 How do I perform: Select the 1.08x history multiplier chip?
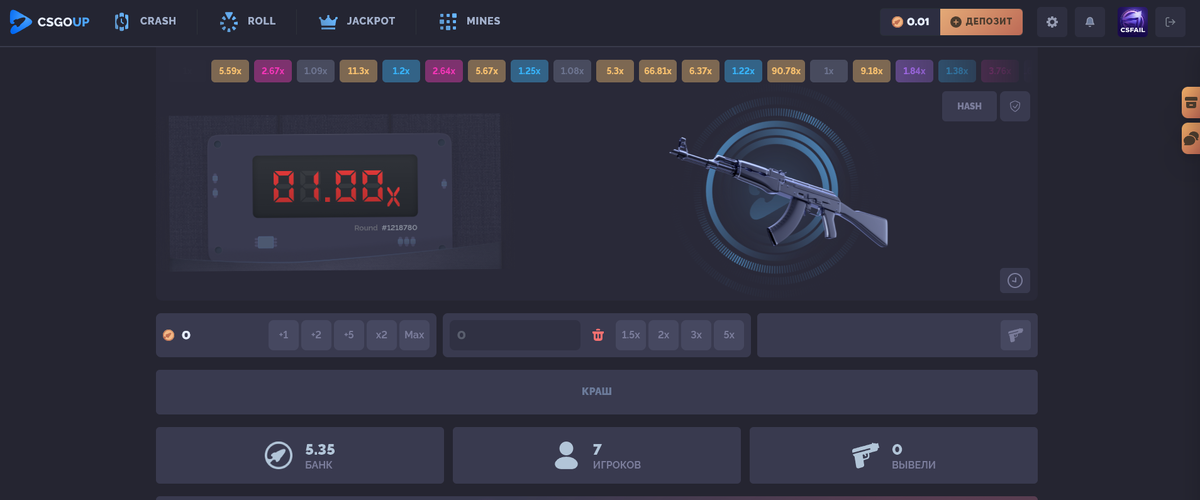[572, 71]
